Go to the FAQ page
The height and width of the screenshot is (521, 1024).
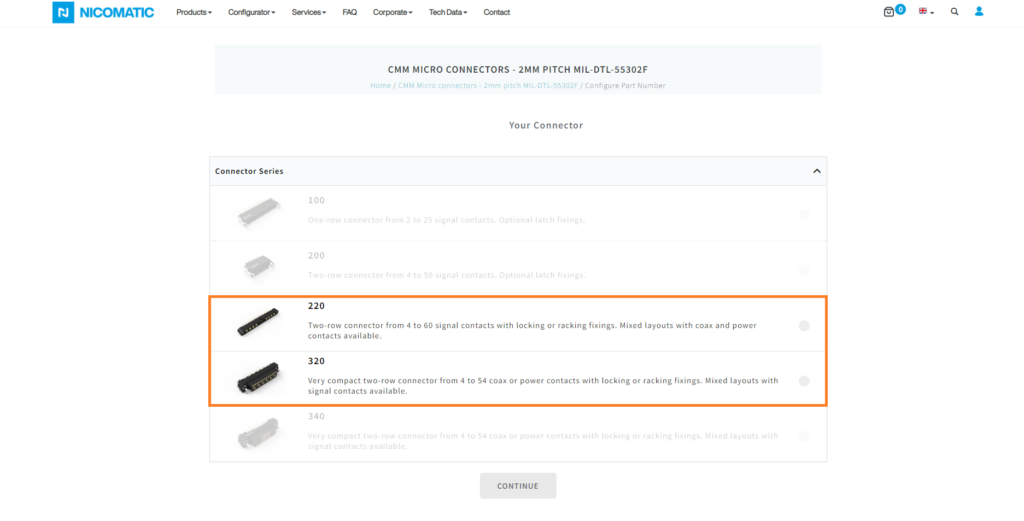coord(349,12)
